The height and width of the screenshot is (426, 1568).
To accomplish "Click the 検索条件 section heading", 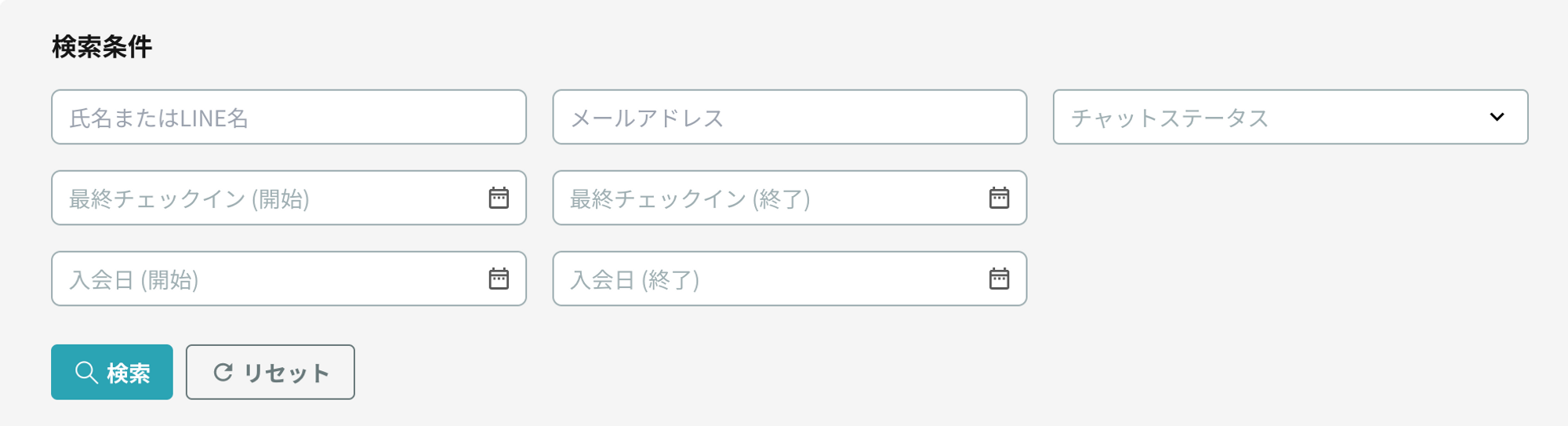I will pos(102,47).
